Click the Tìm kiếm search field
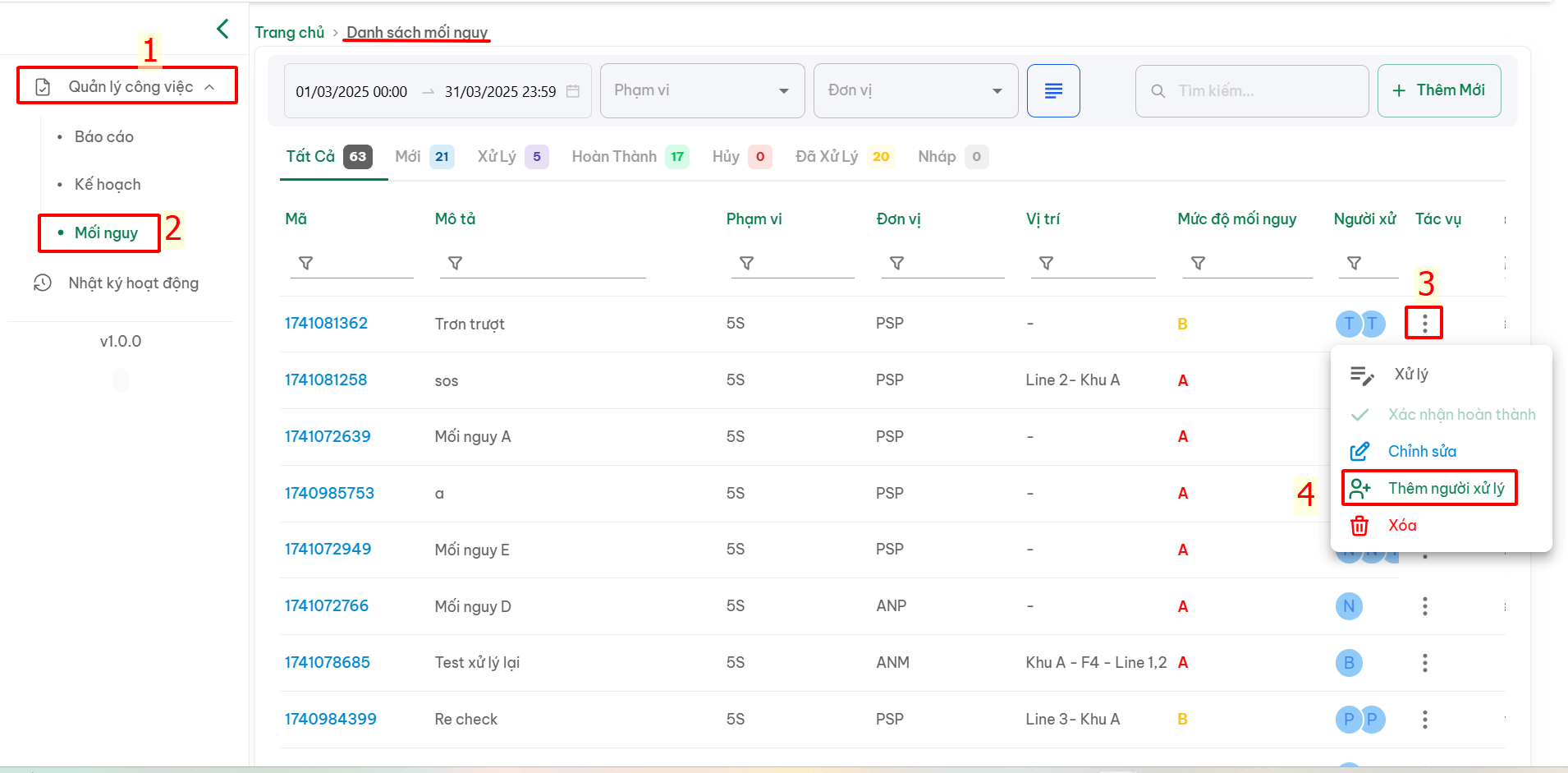The image size is (1568, 773). point(1252,90)
